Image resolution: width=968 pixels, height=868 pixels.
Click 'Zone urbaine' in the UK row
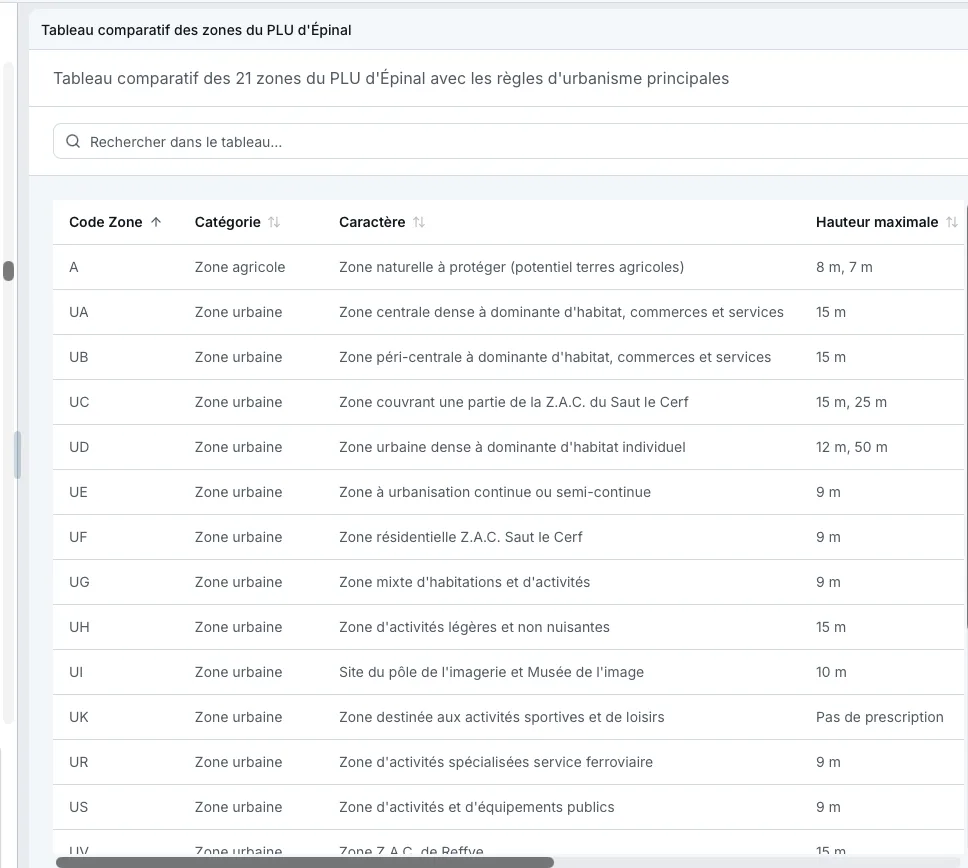(239, 718)
